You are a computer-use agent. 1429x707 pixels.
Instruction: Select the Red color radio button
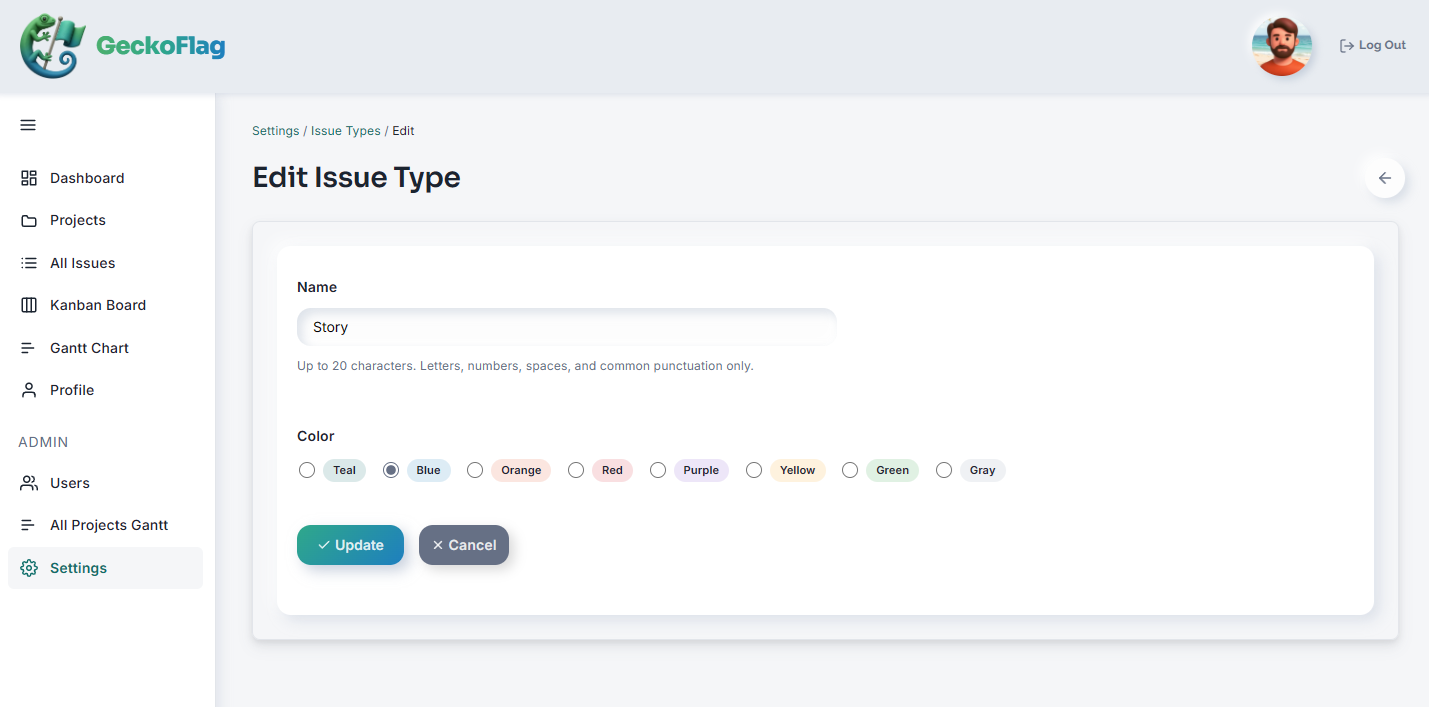(576, 470)
